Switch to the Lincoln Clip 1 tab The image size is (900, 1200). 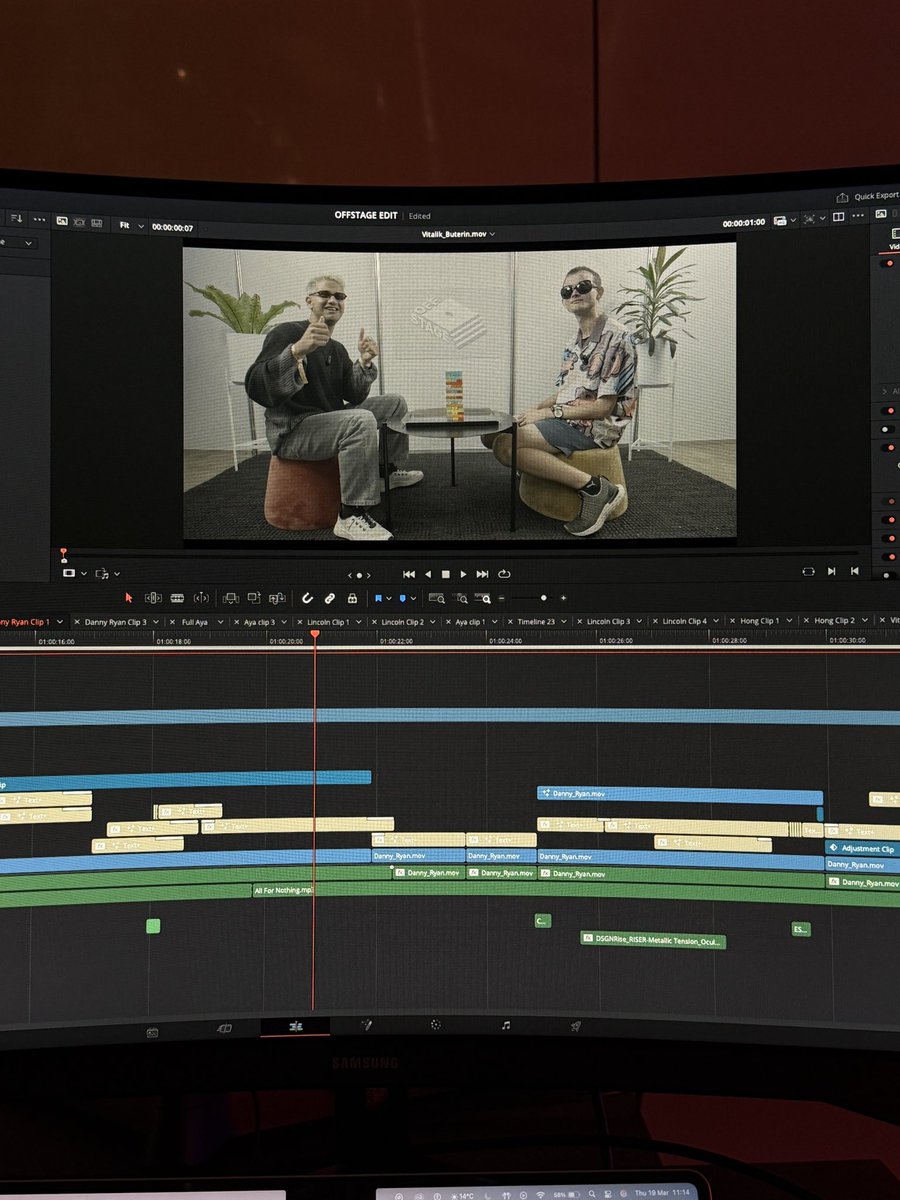[328, 622]
